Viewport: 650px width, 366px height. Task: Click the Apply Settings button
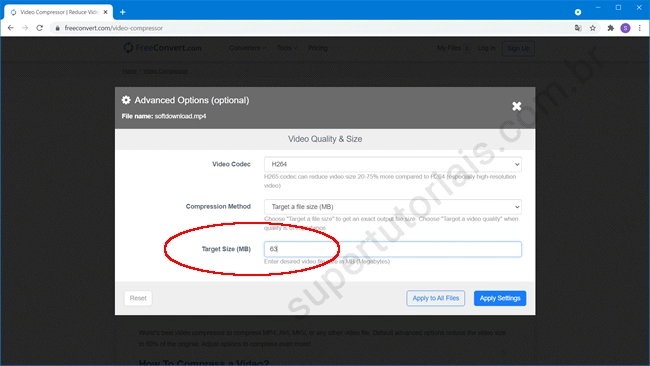point(500,298)
